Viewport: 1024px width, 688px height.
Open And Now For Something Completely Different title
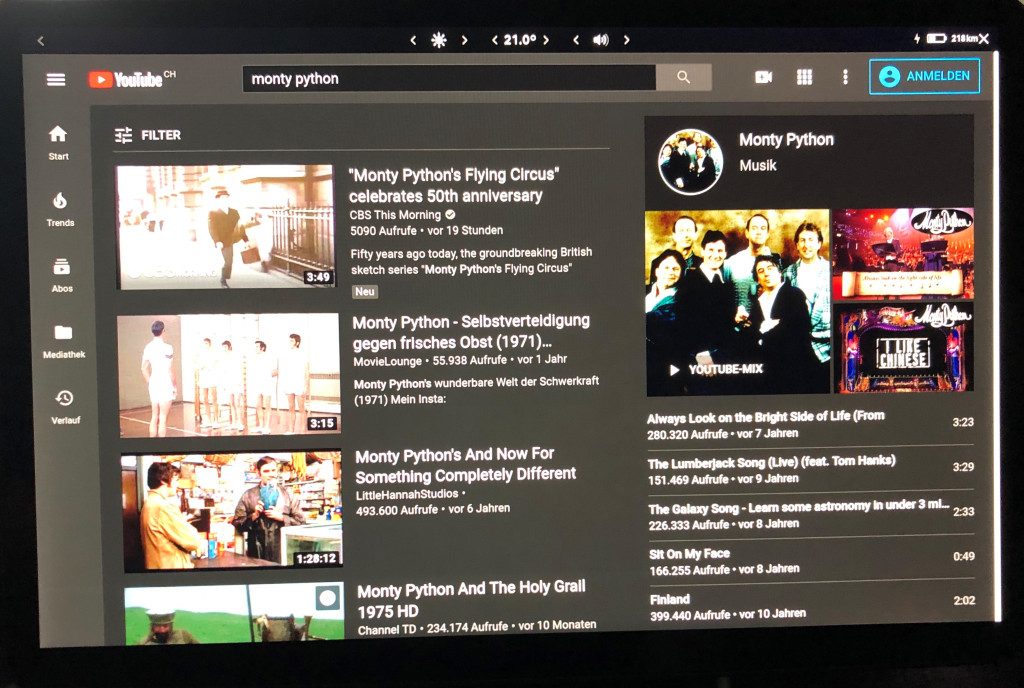[x=466, y=465]
